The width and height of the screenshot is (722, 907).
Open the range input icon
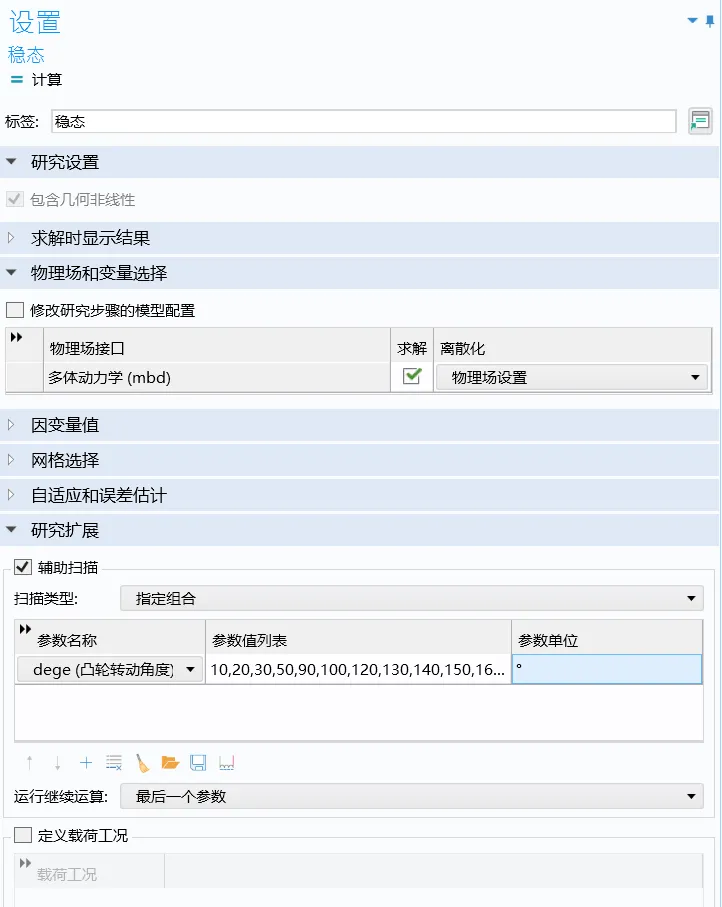point(226,763)
